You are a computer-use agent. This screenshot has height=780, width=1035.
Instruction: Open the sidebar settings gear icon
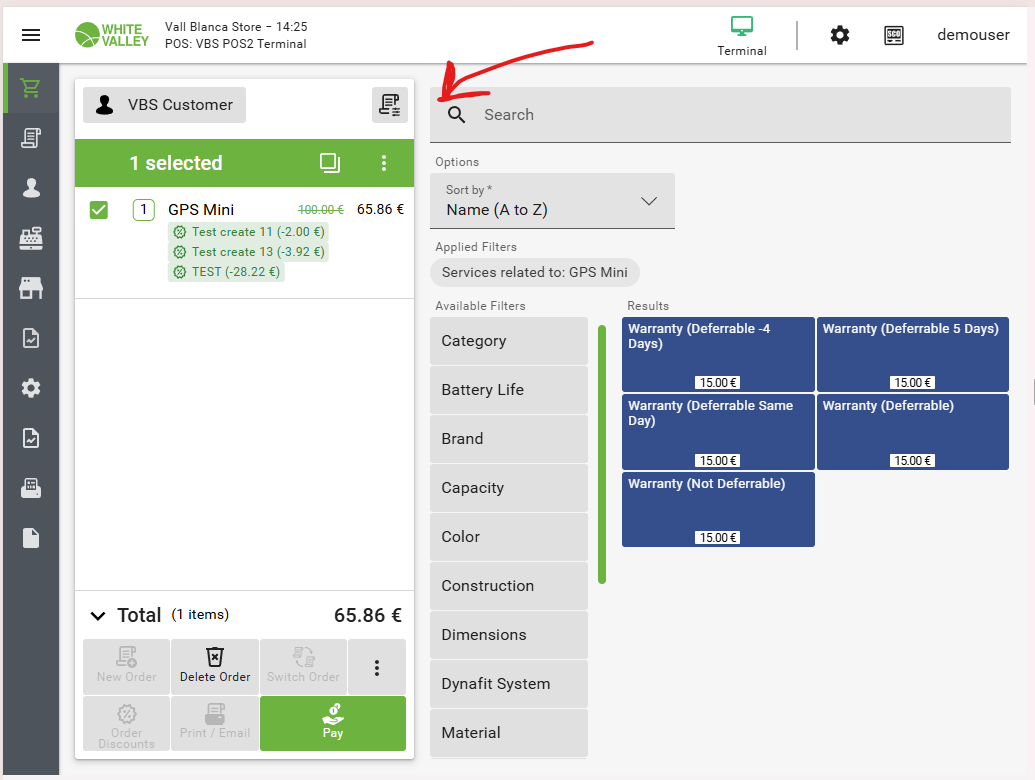[30, 388]
